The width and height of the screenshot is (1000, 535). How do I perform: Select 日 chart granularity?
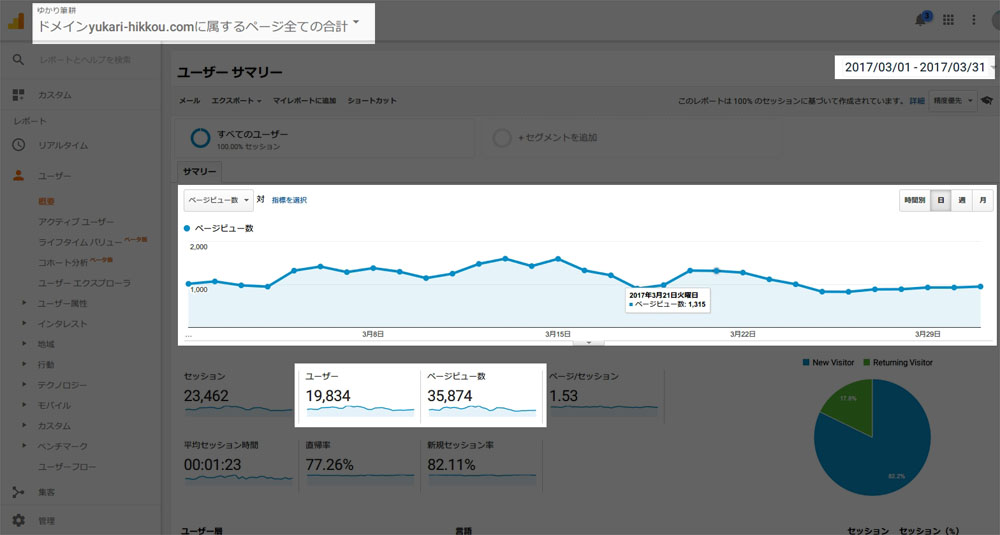(941, 200)
